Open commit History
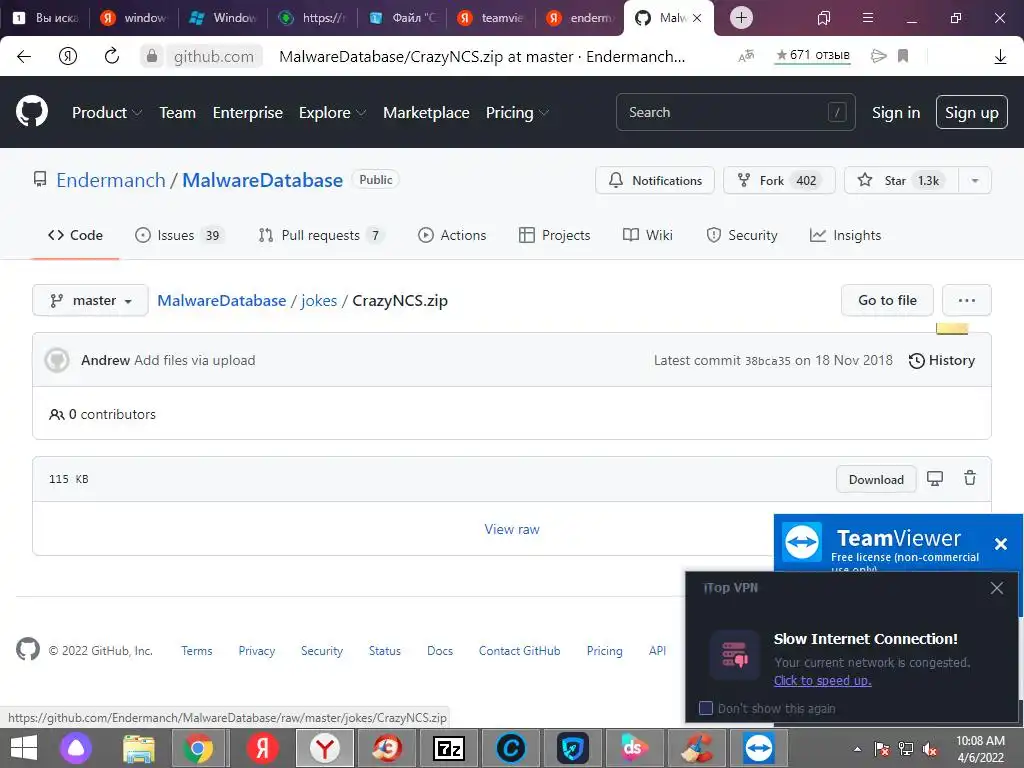 pos(942,360)
